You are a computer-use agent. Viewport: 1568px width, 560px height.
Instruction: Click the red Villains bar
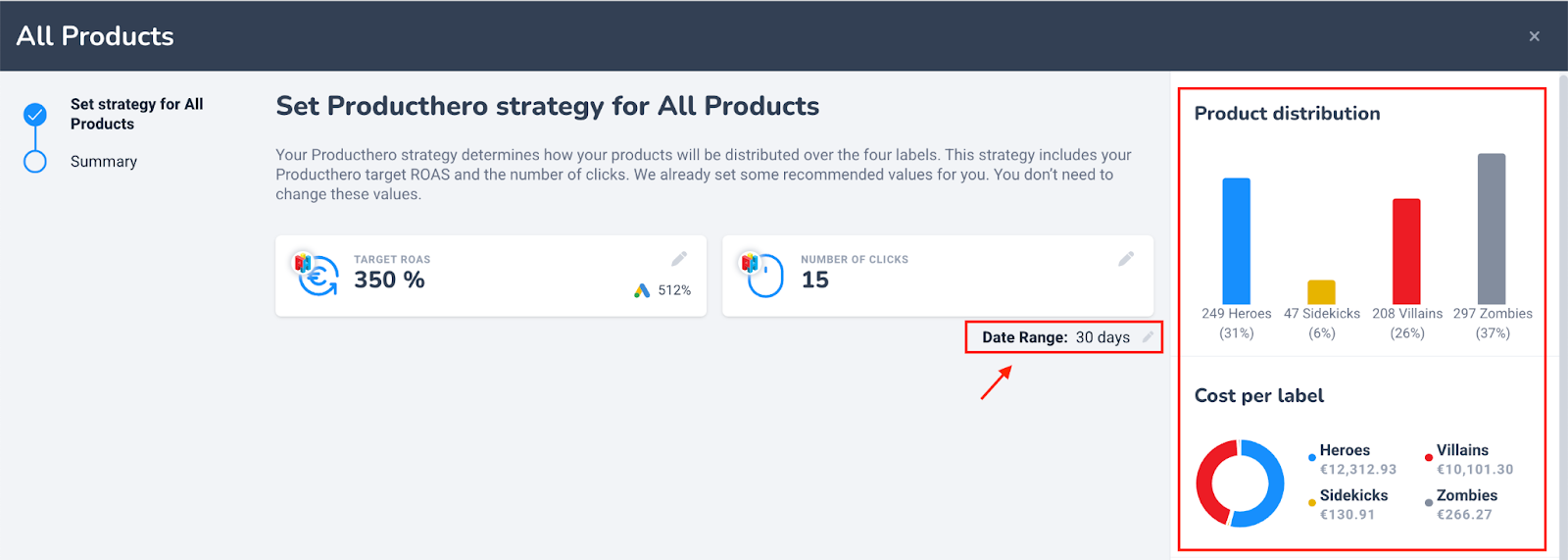pos(1406,252)
